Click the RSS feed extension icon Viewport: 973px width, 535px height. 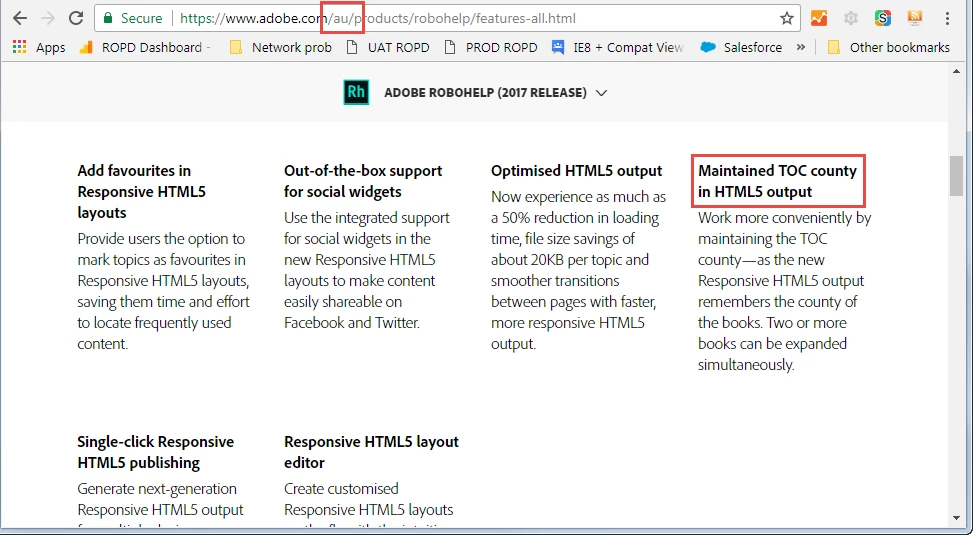tap(915, 18)
